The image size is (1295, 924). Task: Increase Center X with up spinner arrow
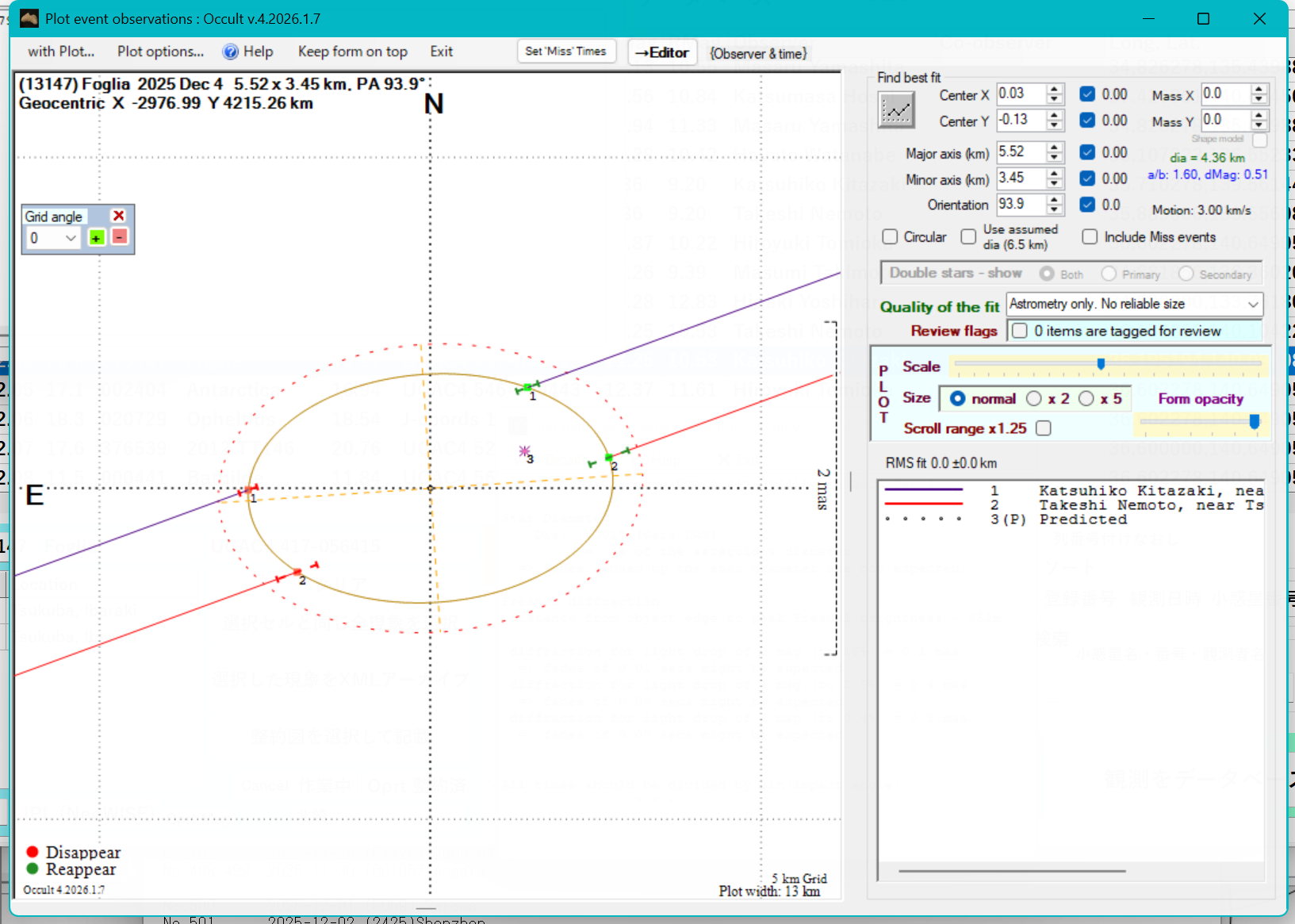point(1054,89)
